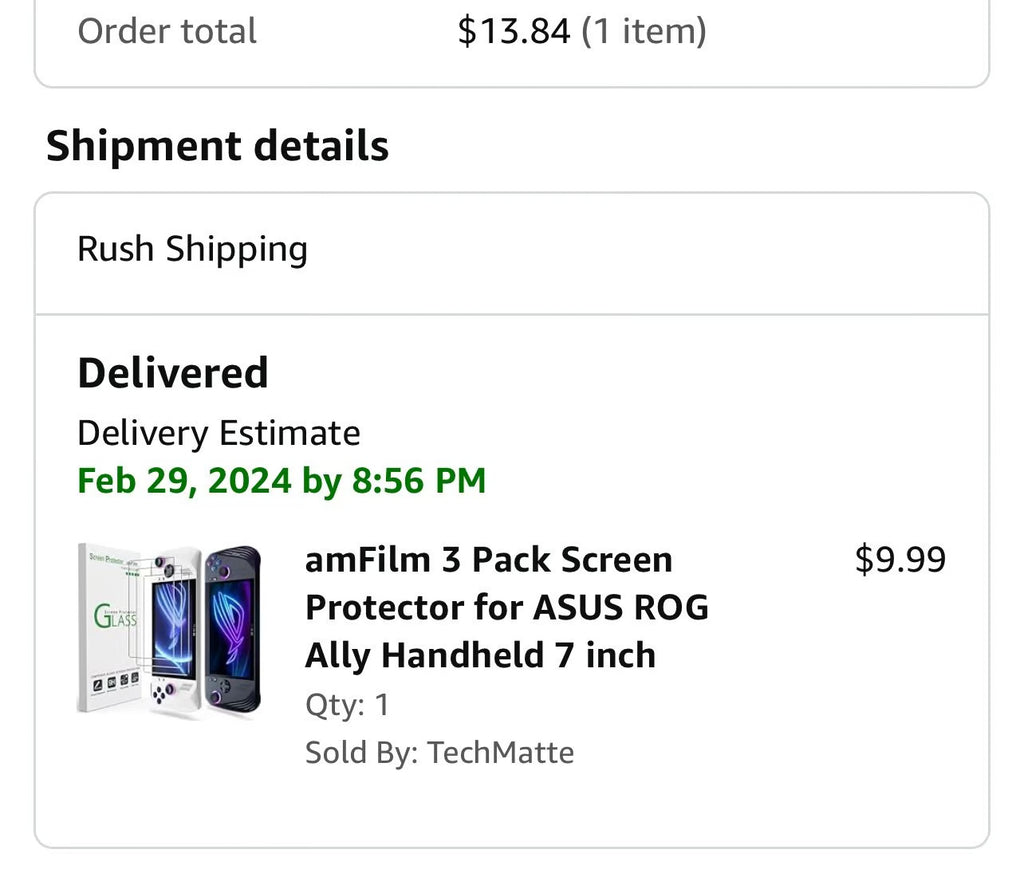Click the 8:56 PM delivery time

click(418, 481)
